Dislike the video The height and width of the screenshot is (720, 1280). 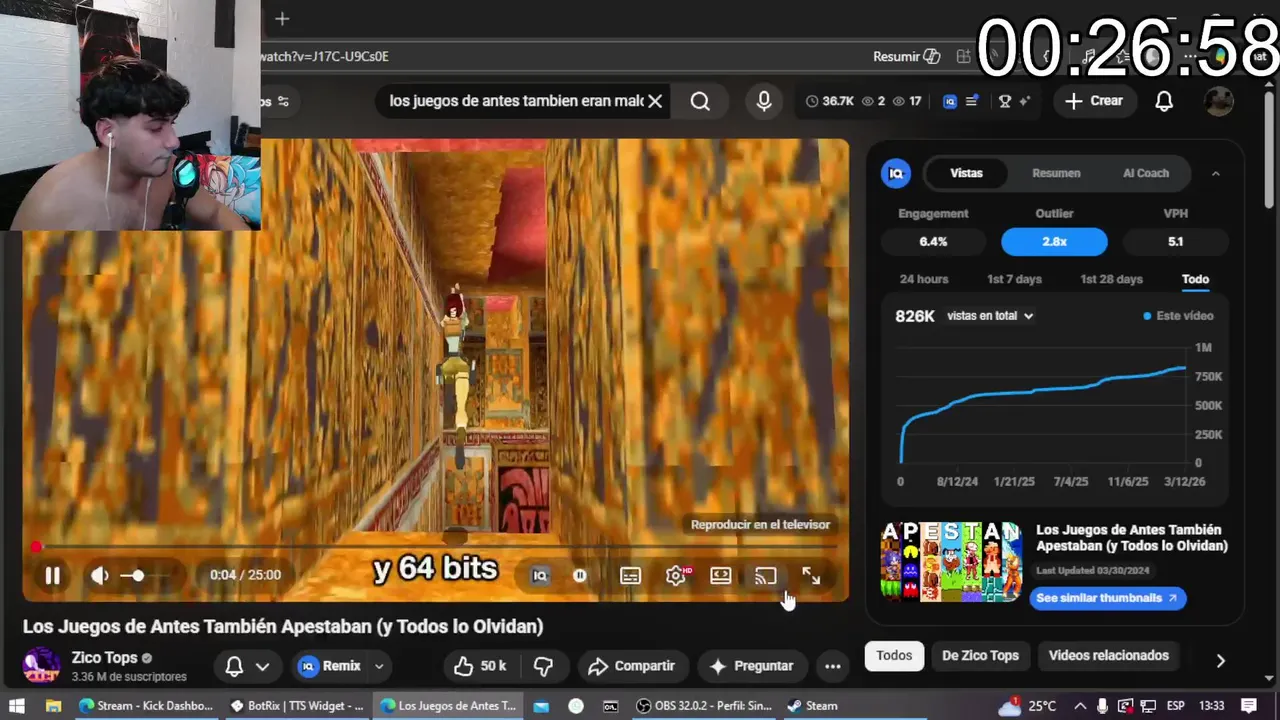pyautogui.click(x=543, y=666)
